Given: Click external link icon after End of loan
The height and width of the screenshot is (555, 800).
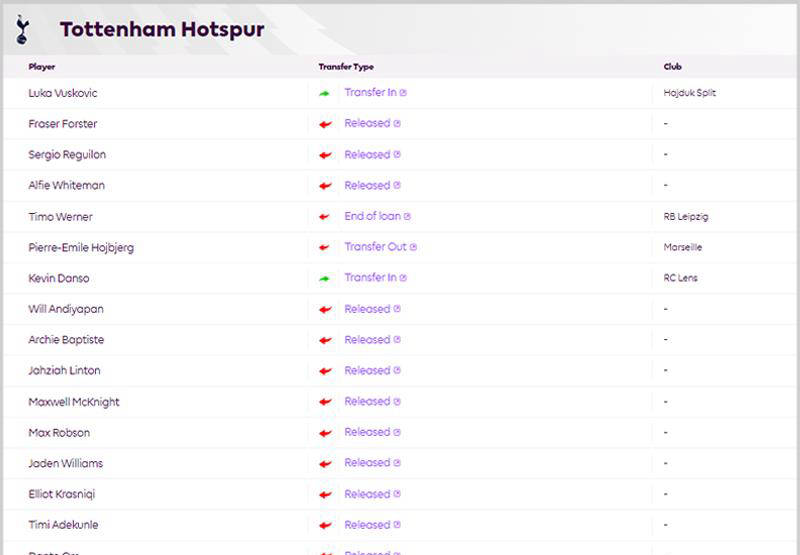Looking at the screenshot, I should [x=407, y=216].
